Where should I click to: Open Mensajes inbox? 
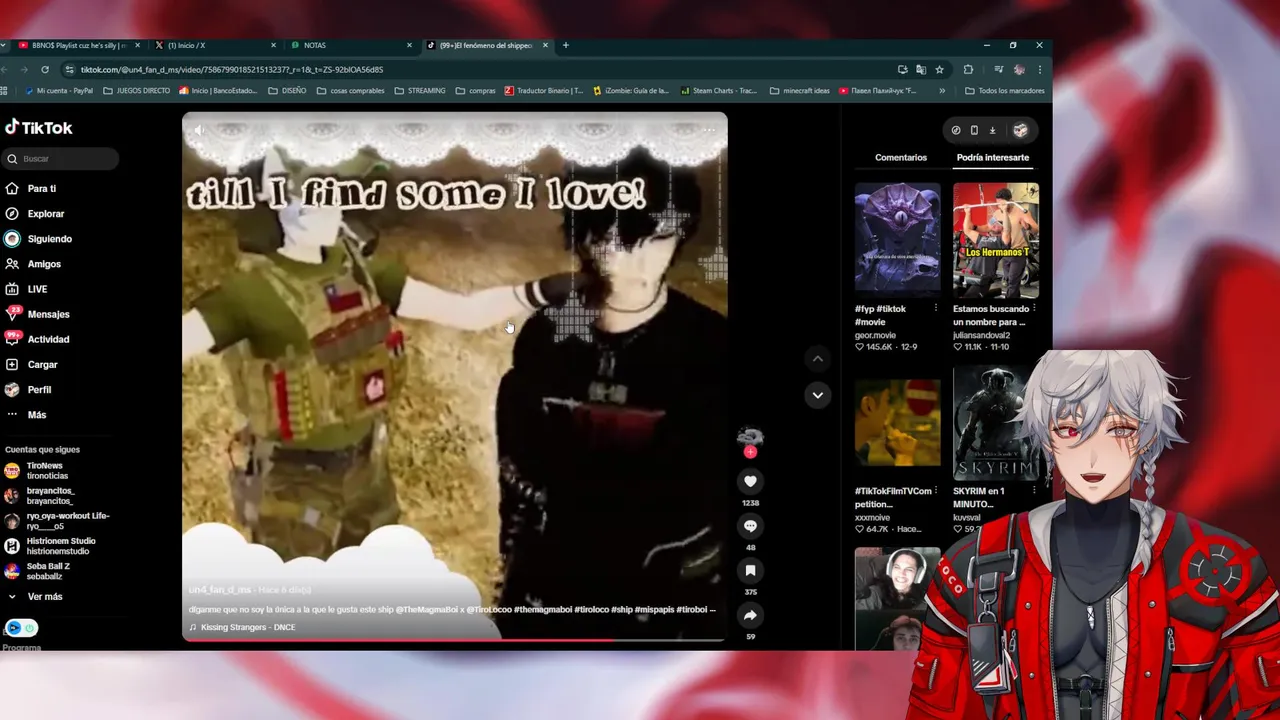37,314
